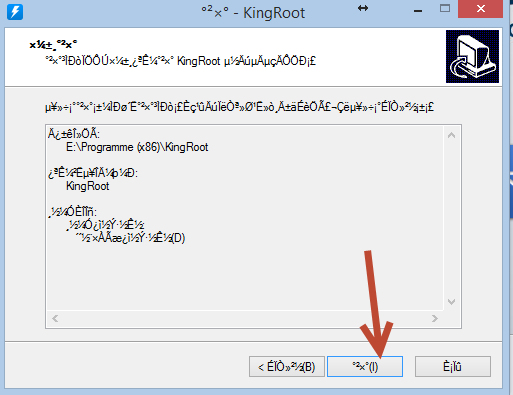The height and width of the screenshot is (395, 513).
Task: Click inside the empty summary text area
Action: (x=245, y=277)
